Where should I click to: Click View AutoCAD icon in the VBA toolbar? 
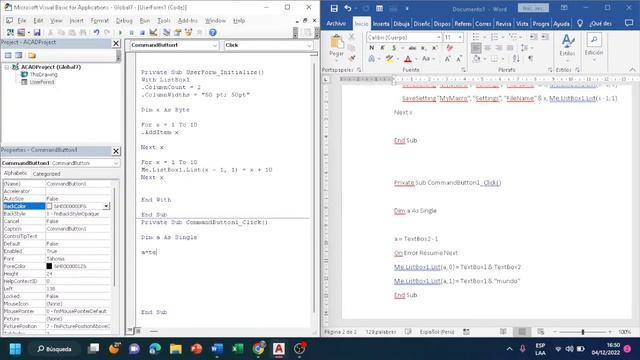(10, 32)
